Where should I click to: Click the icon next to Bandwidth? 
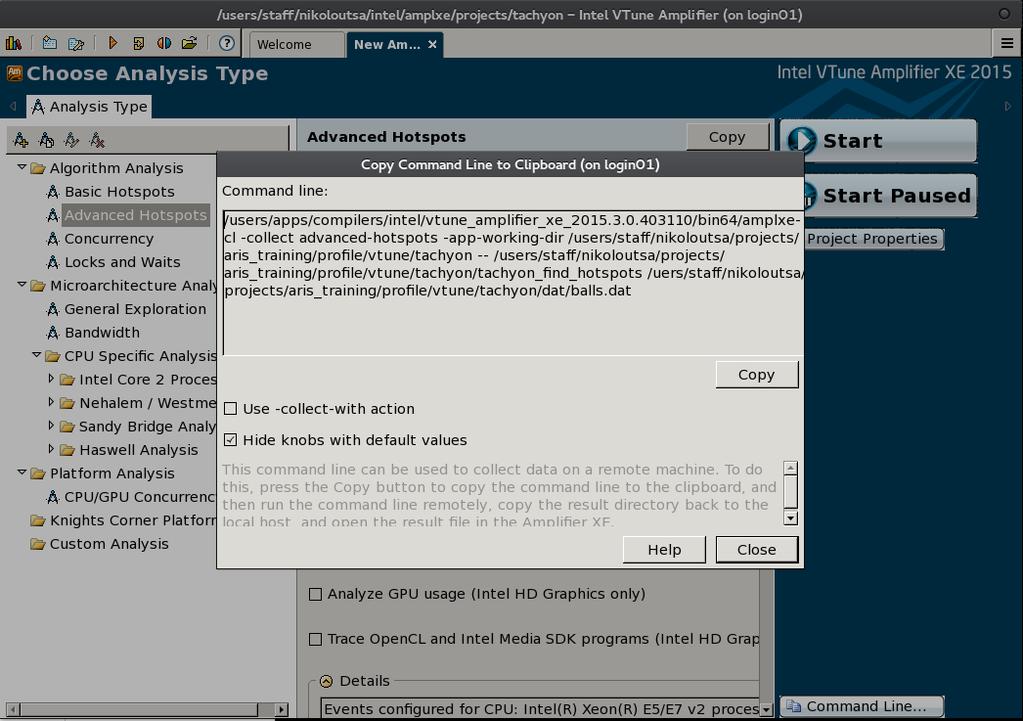click(x=53, y=333)
